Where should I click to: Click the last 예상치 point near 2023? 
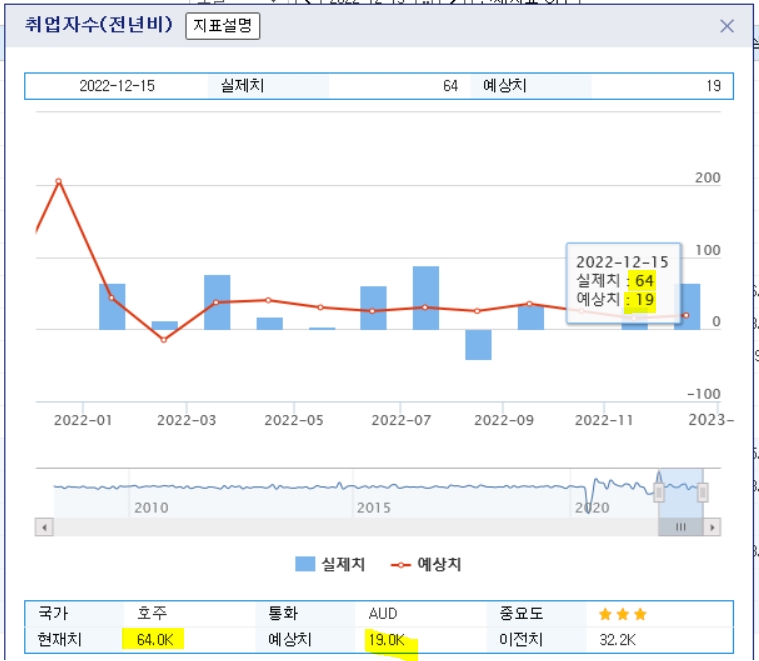[x=686, y=315]
